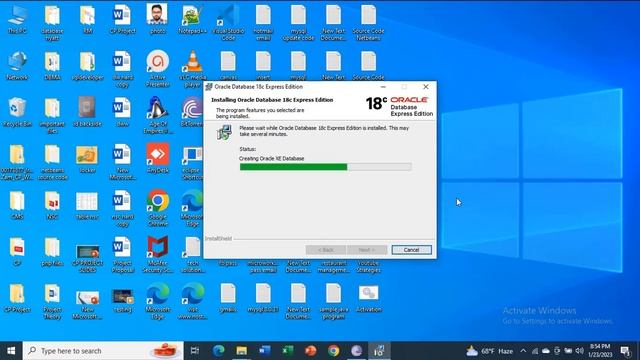Select the 'photo' image file icon

[x=158, y=20]
